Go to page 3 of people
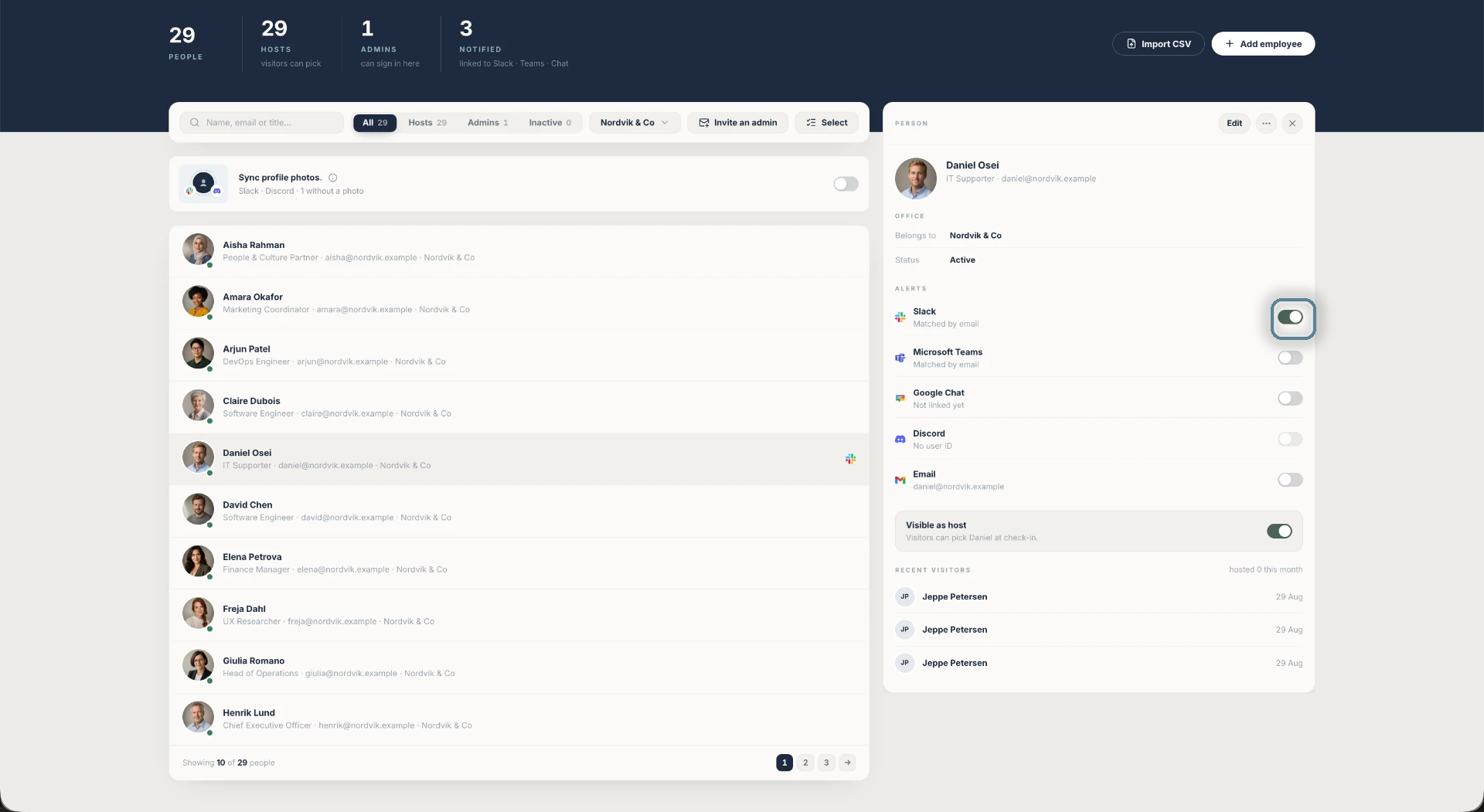Screen dimensions: 1484x812 (826, 763)
